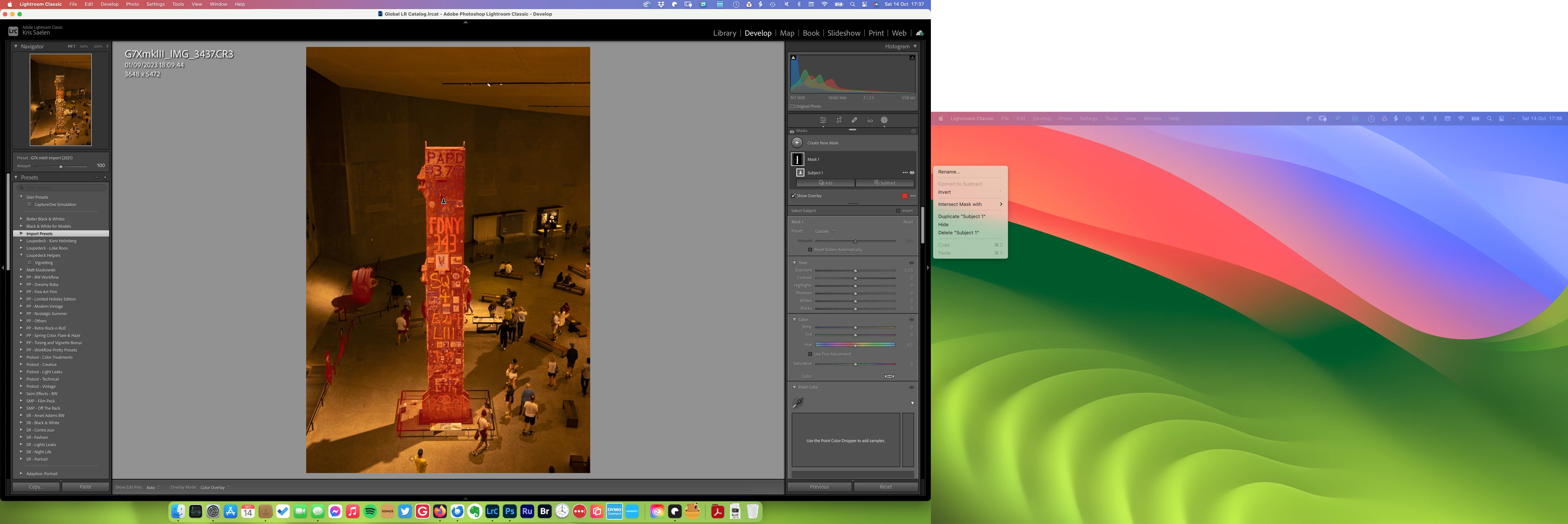Click the Previous button
This screenshot has width=1568, height=524.
819,487
